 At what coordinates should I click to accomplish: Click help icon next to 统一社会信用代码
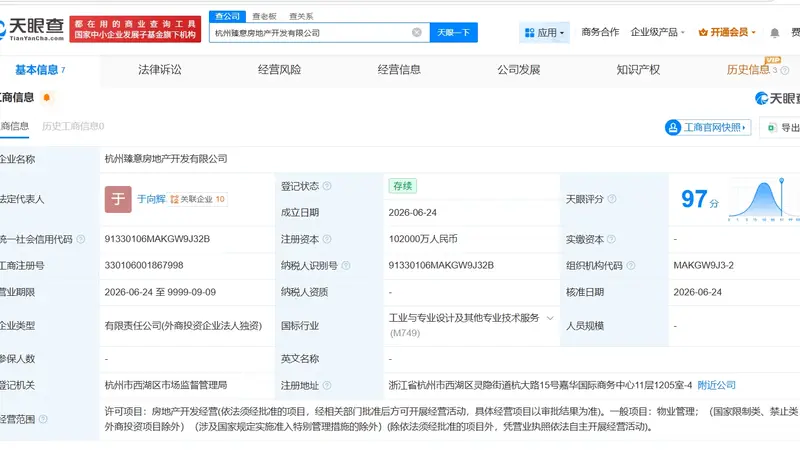pos(81,239)
